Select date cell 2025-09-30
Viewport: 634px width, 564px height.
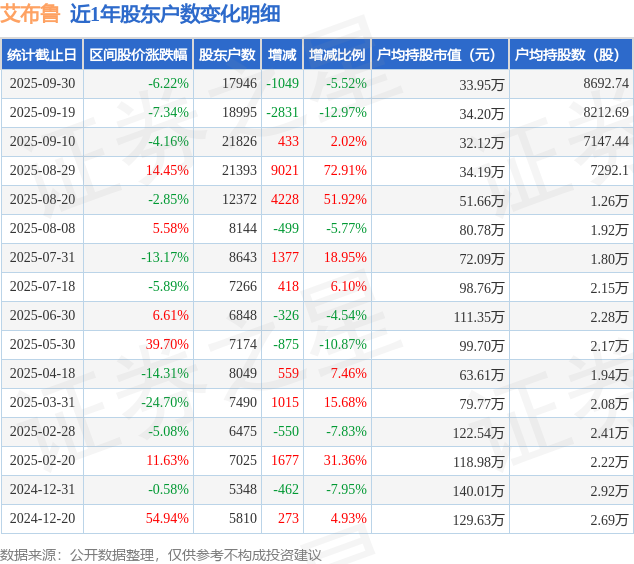click(42, 83)
